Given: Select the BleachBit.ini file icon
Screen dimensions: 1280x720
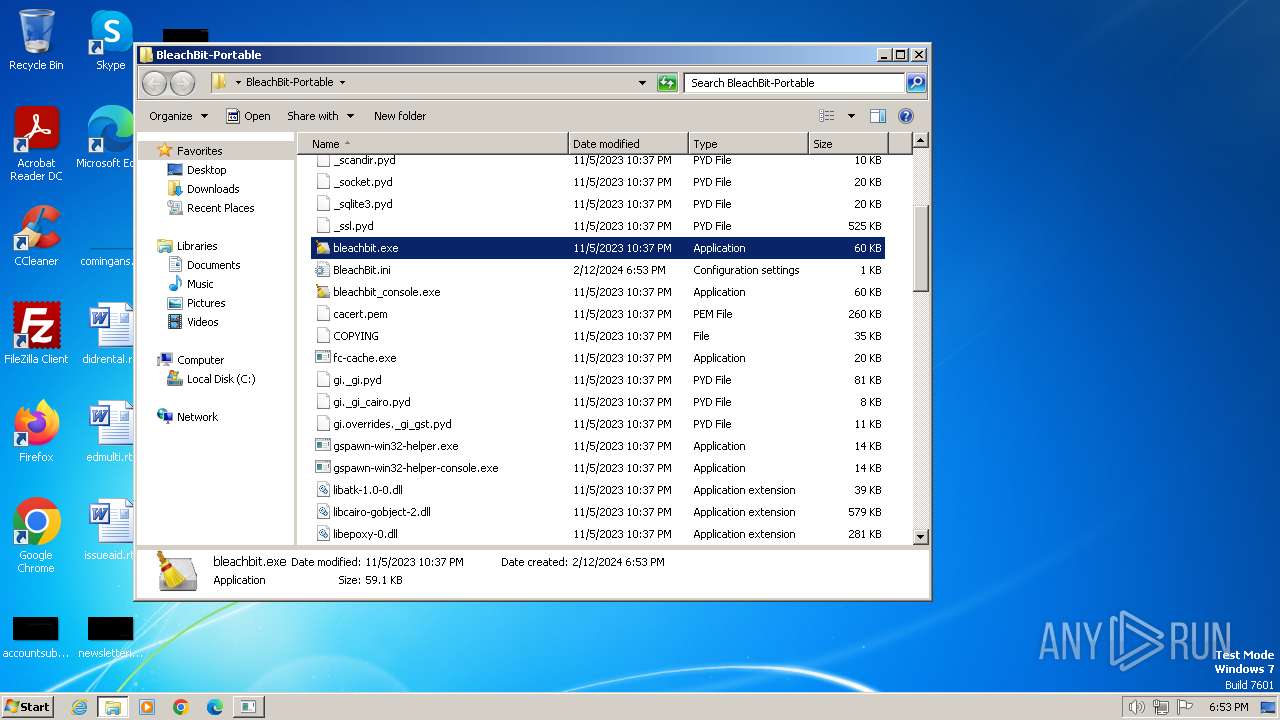Looking at the screenshot, I should click(x=322, y=270).
